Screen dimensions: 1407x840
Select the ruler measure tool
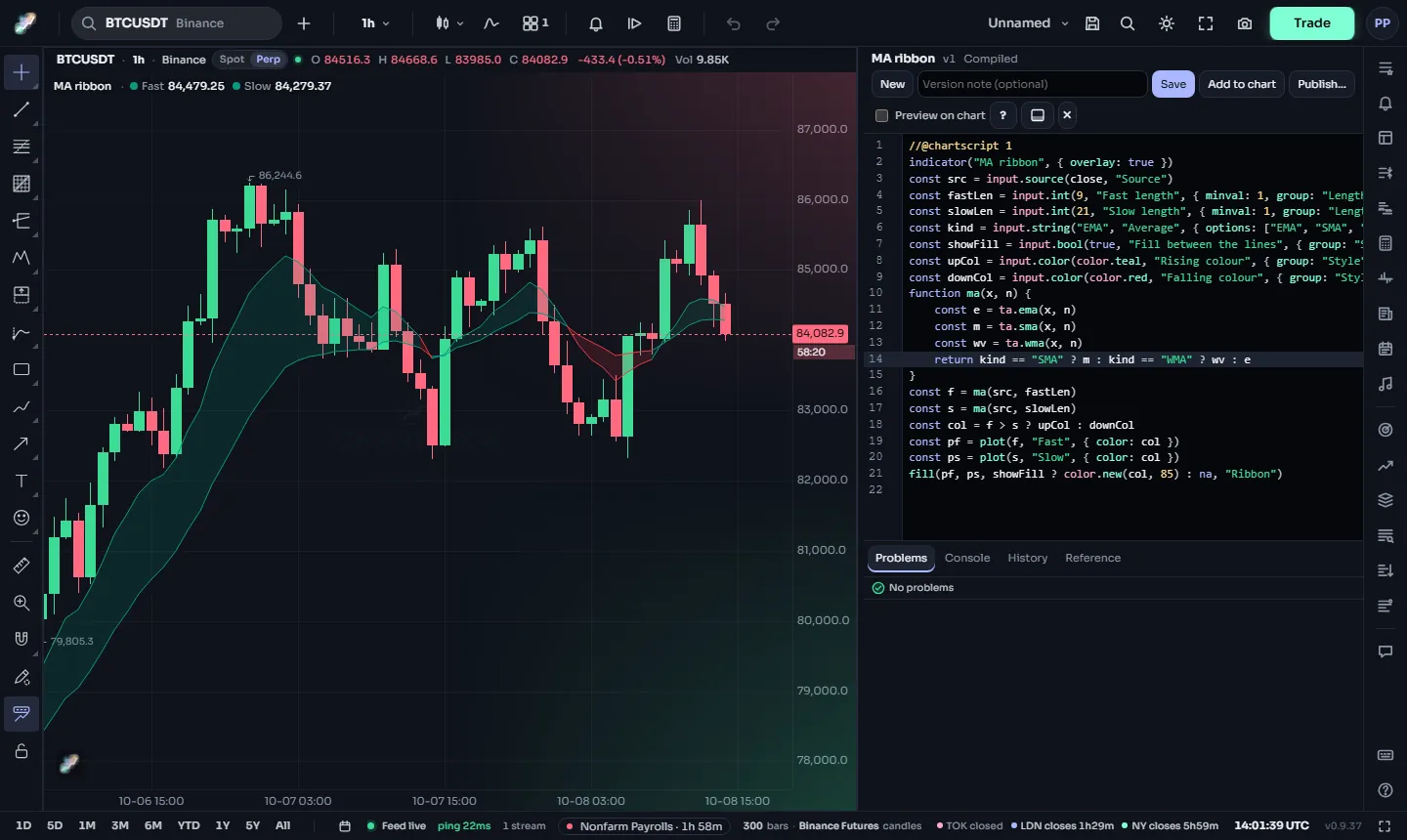[21, 566]
